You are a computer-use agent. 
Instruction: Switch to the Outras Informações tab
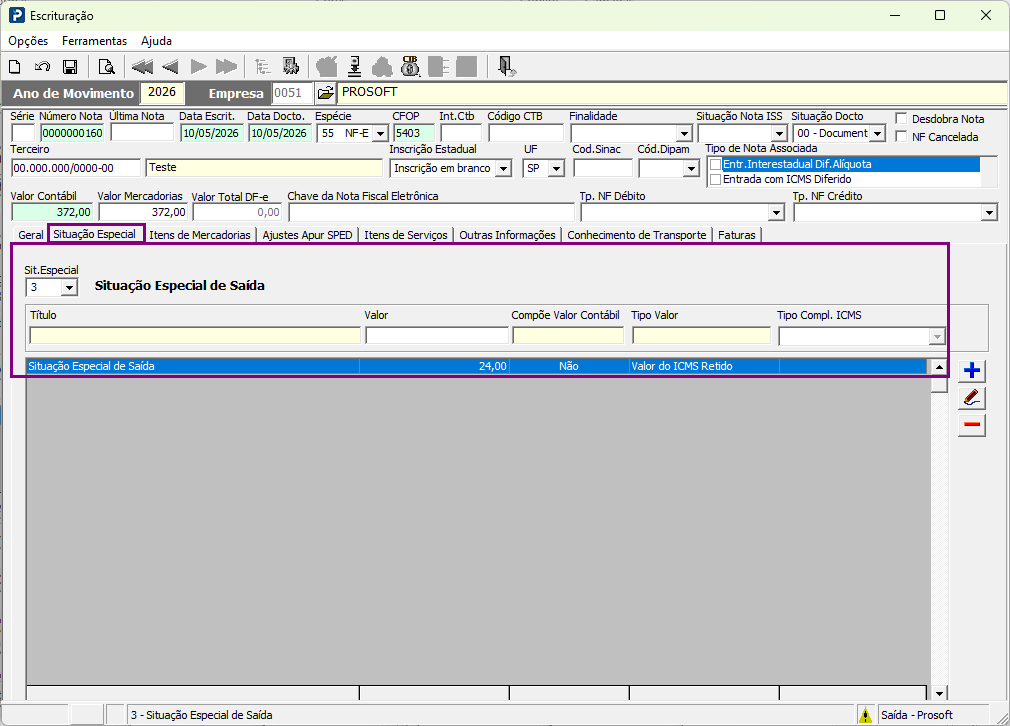click(508, 235)
